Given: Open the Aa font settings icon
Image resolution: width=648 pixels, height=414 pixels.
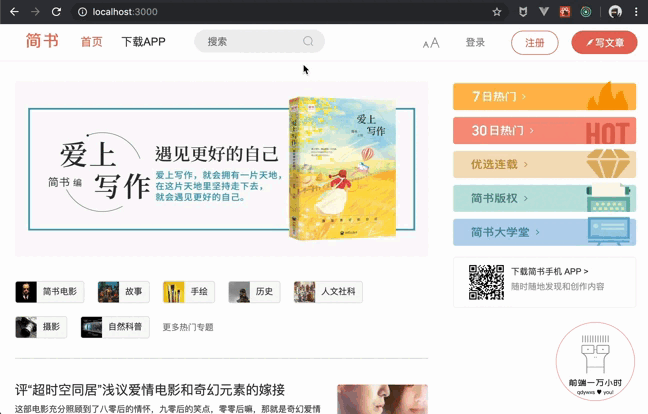Looking at the screenshot, I should pyautogui.click(x=431, y=43).
